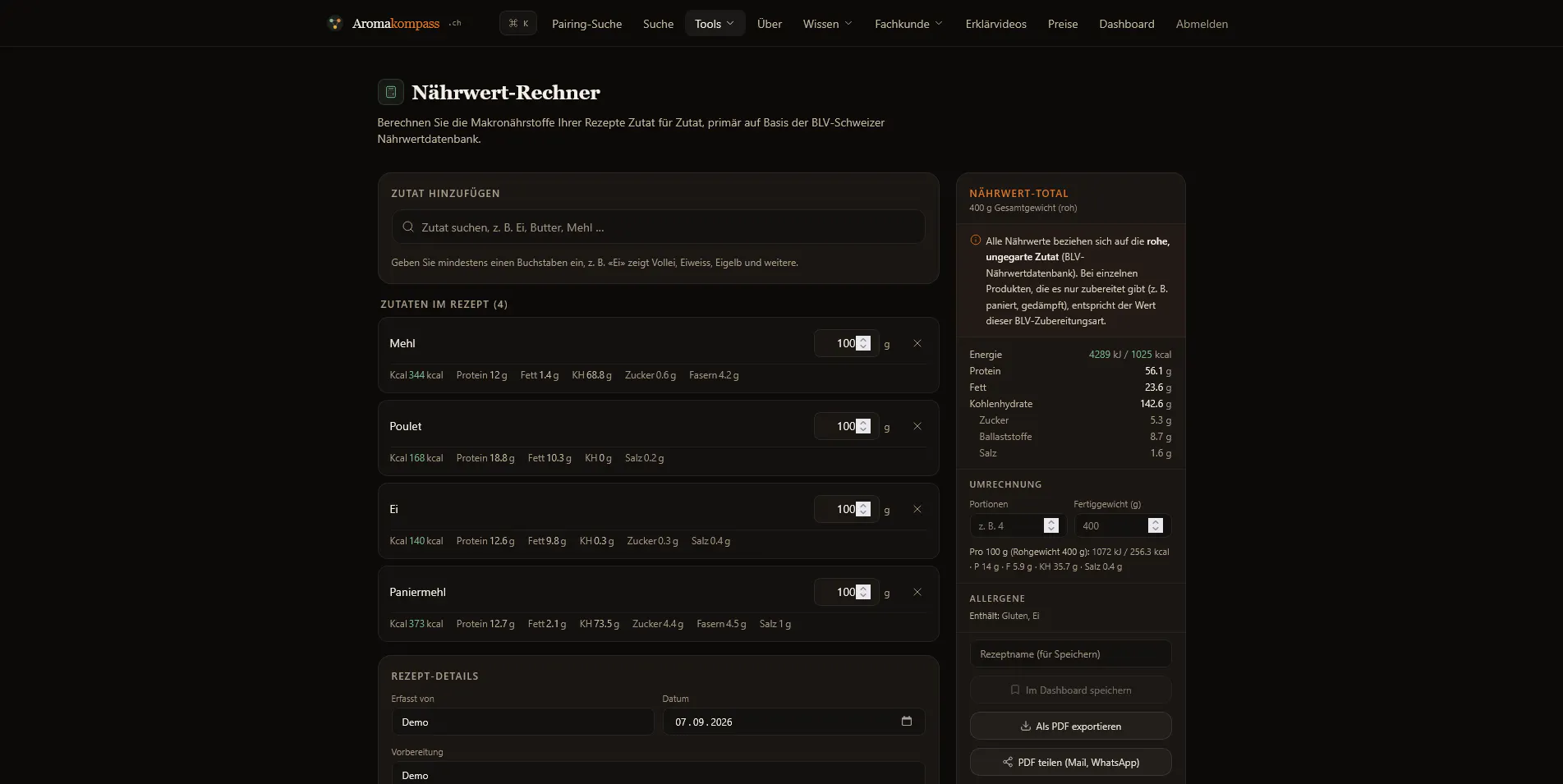Click 'KH 73.5 g' in Paniermehl row
The width and height of the screenshot is (1563, 784).
click(600, 624)
